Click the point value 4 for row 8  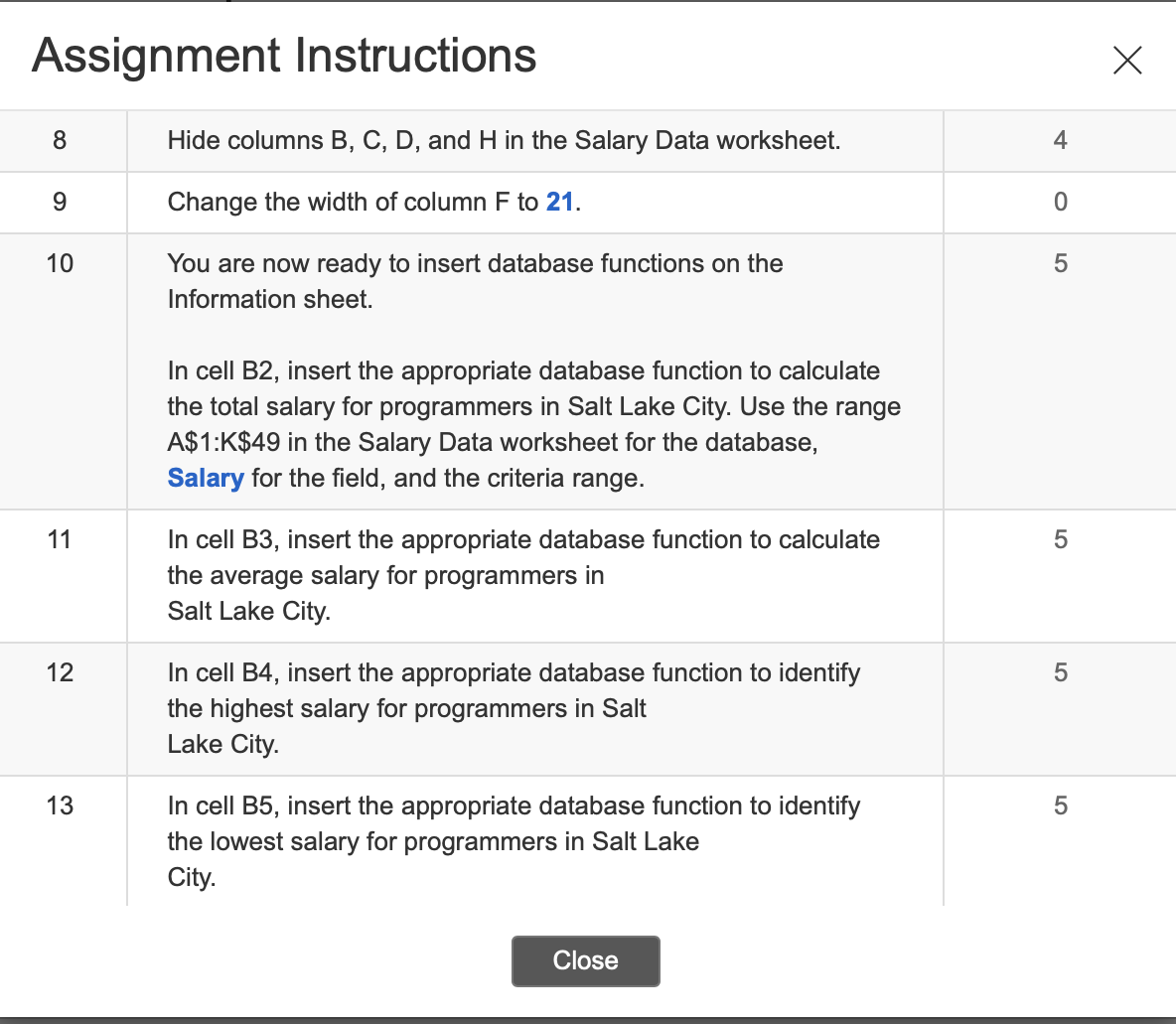1060,140
